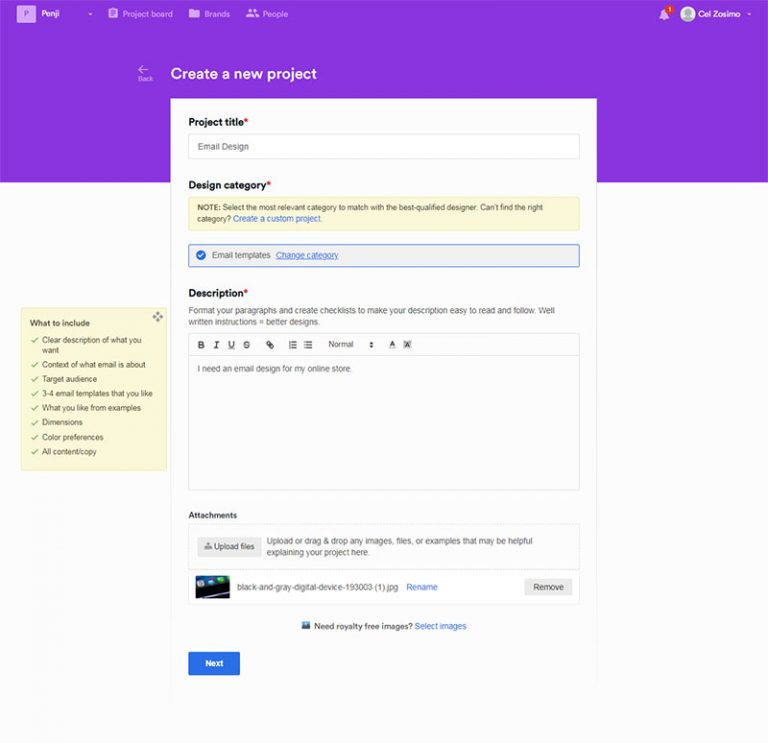Open the Project board tab

click(140, 14)
